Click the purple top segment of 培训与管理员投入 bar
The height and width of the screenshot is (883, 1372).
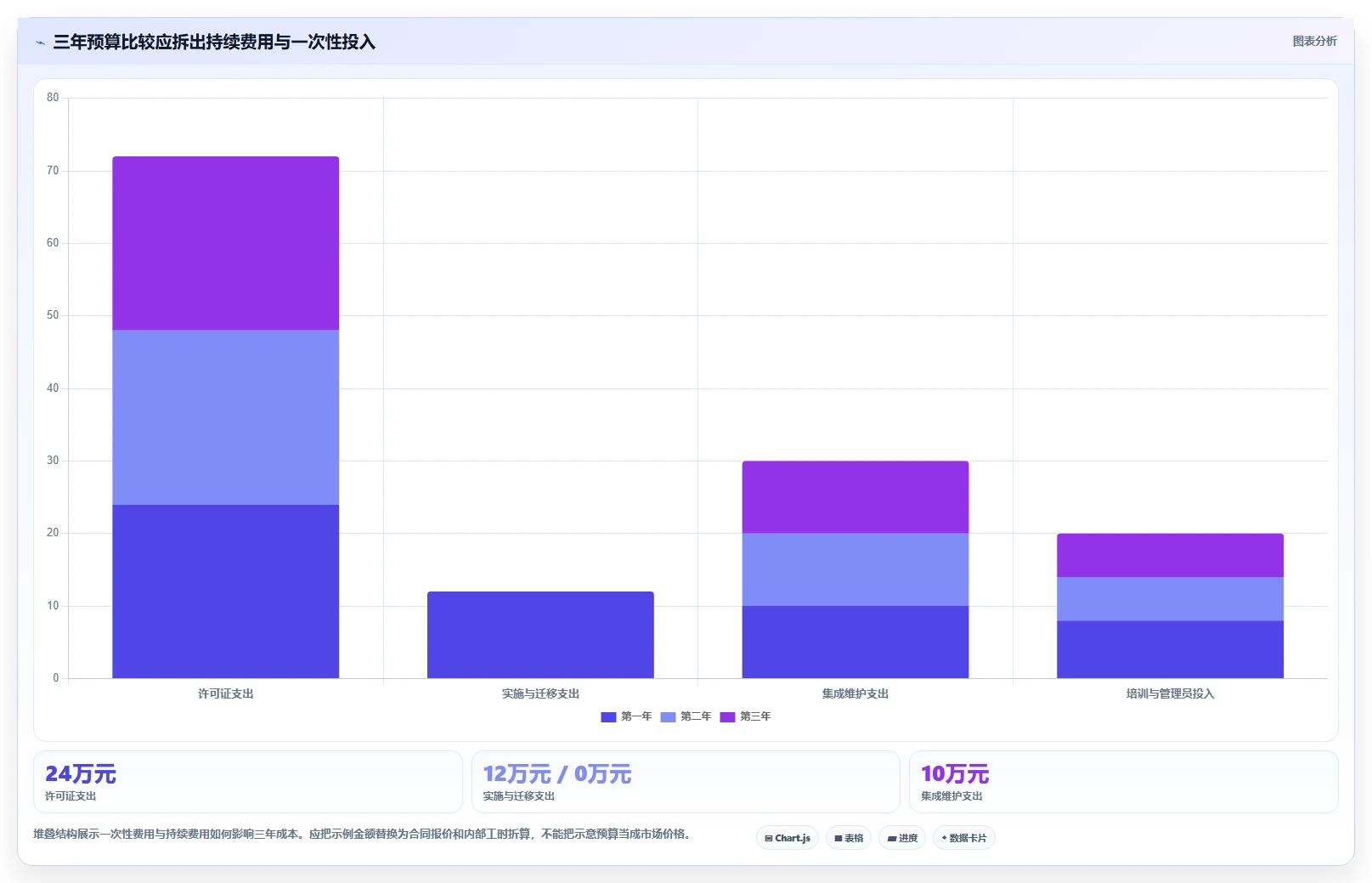[1170, 556]
